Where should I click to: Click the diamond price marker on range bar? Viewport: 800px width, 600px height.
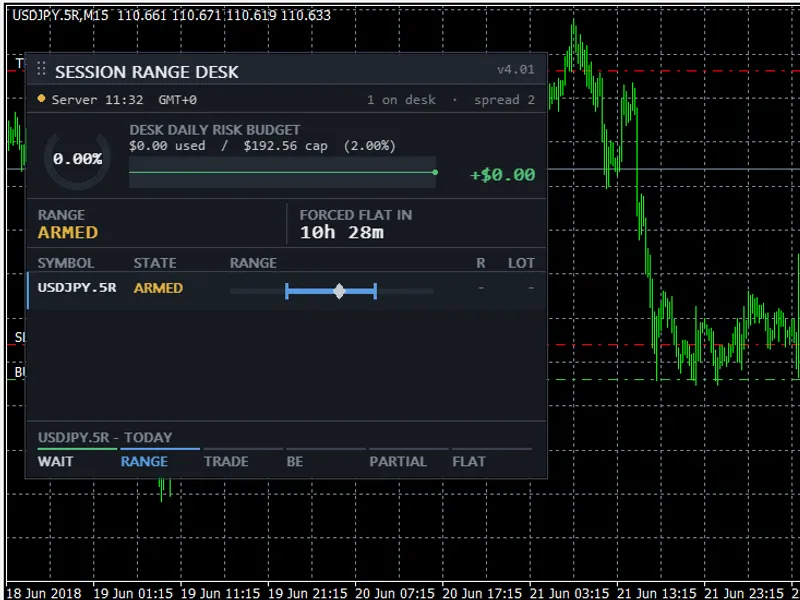point(339,291)
